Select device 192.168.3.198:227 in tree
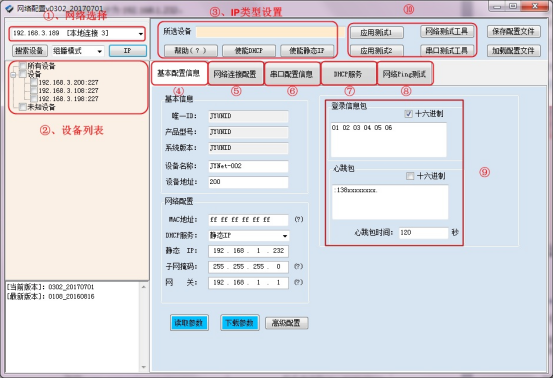The height and width of the screenshot is (379, 553). click(68, 99)
